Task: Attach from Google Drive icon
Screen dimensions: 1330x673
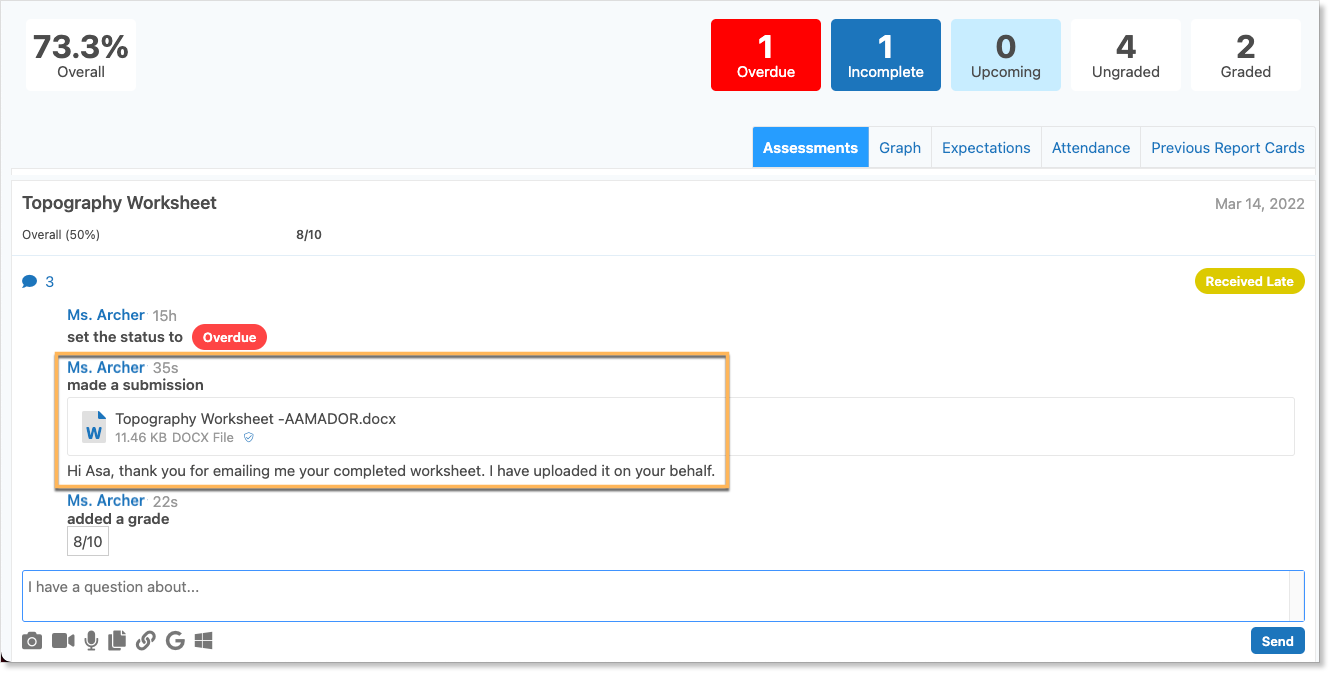Action: (175, 641)
